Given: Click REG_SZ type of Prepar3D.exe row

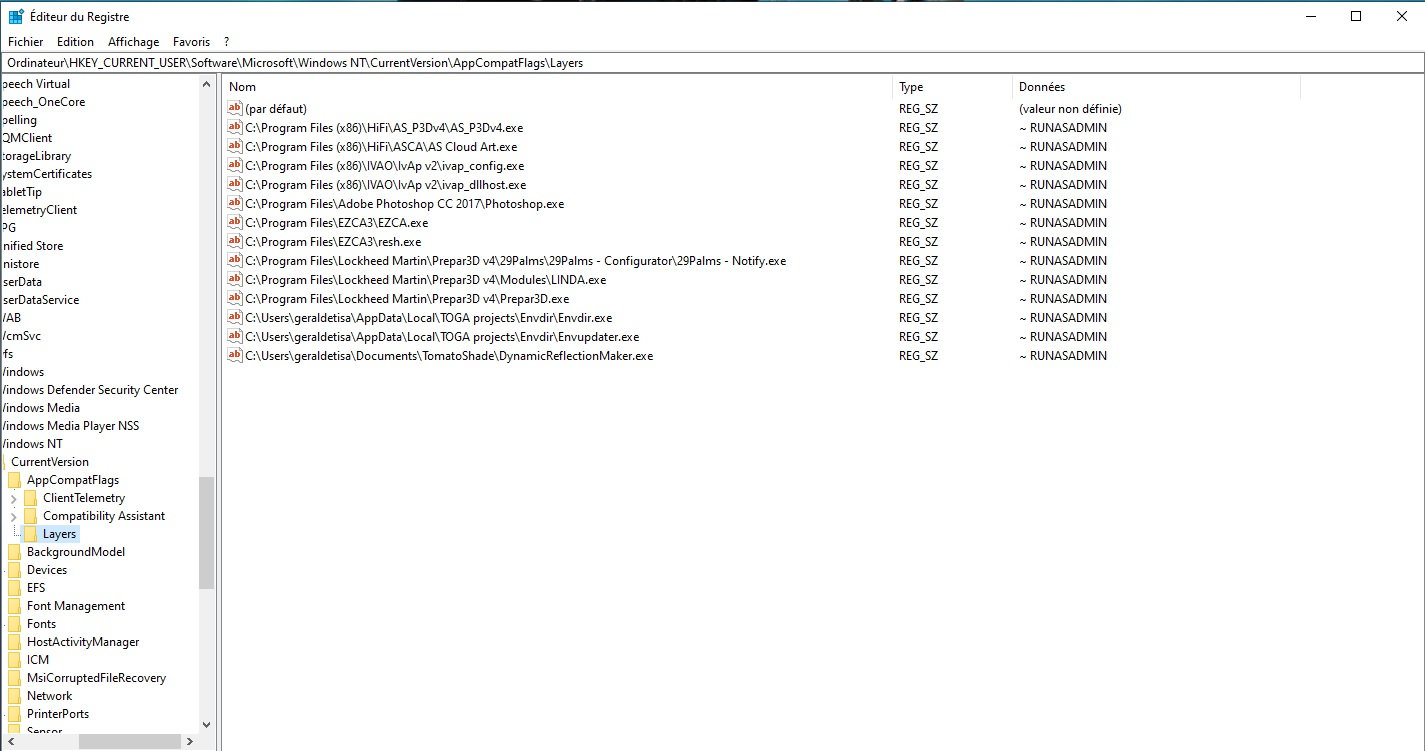Looking at the screenshot, I should tap(918, 298).
